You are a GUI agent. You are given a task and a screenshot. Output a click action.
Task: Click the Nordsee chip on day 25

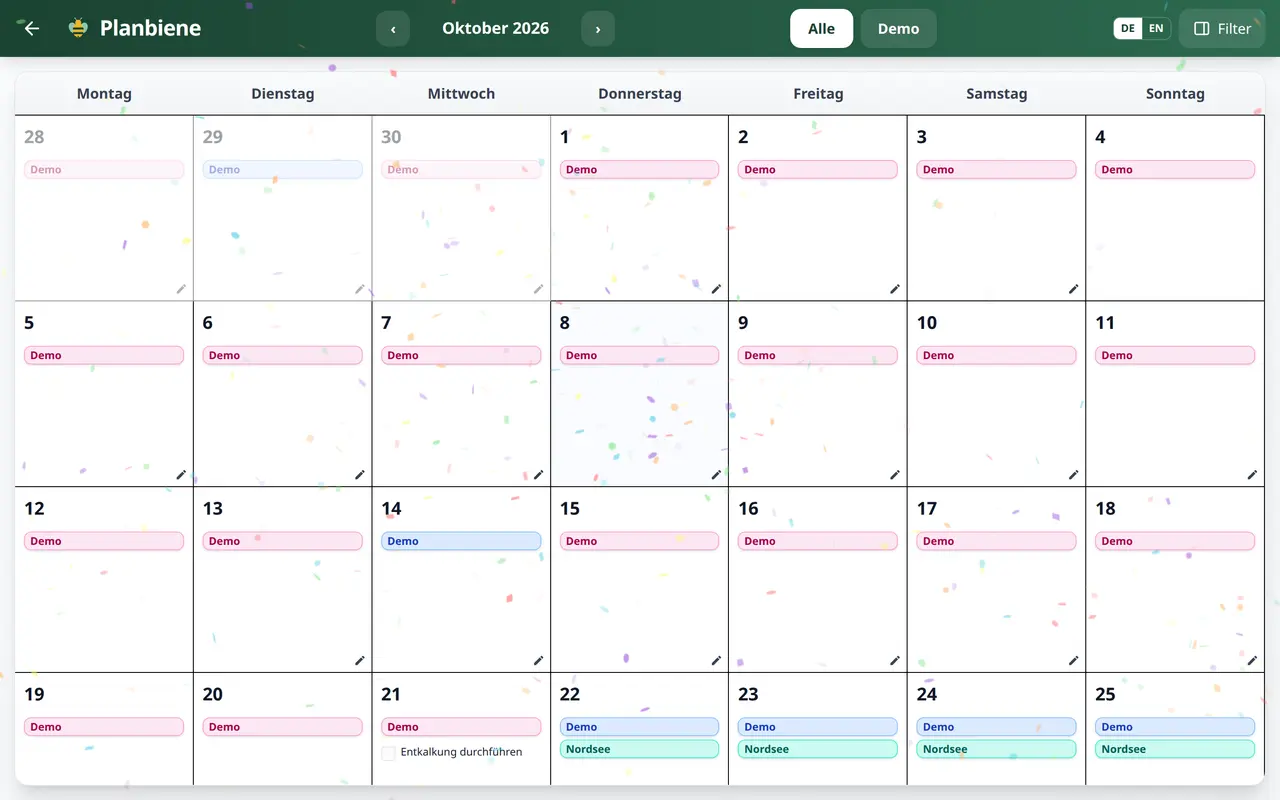[x=1175, y=749]
